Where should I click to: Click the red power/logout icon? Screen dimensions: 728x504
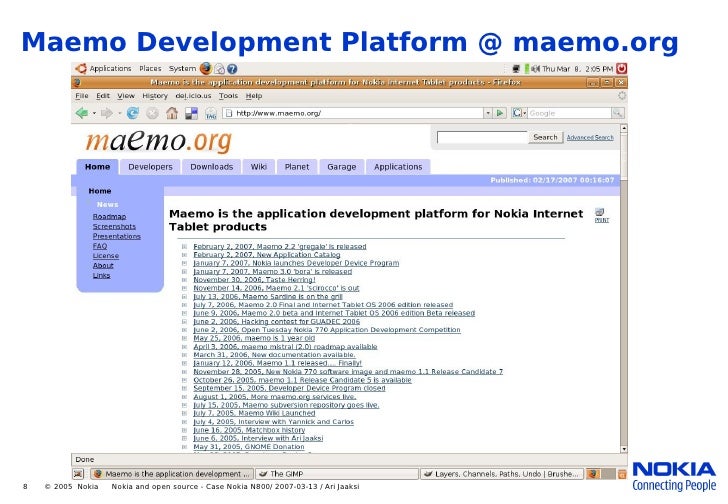pyautogui.click(x=621, y=69)
